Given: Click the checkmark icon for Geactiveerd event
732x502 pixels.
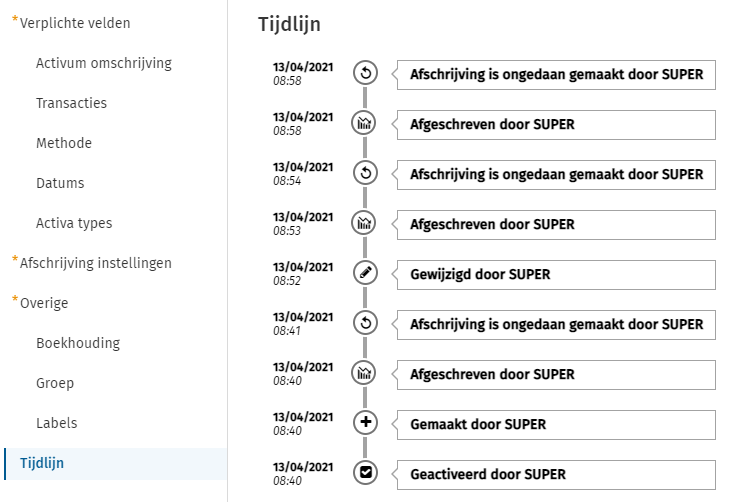Looking at the screenshot, I should [366, 473].
